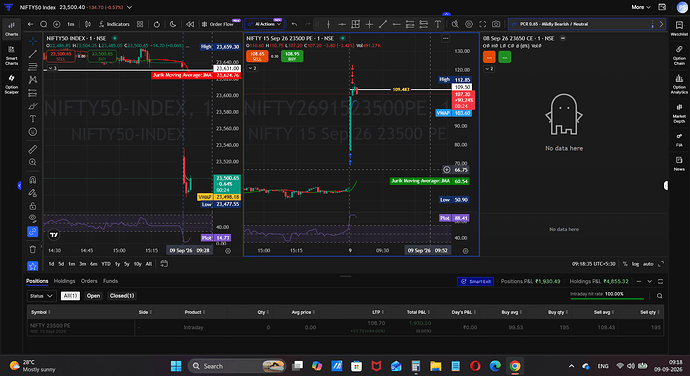Open the Option Chain sidebar panel
This screenshot has width=690, height=376.
[679, 55]
